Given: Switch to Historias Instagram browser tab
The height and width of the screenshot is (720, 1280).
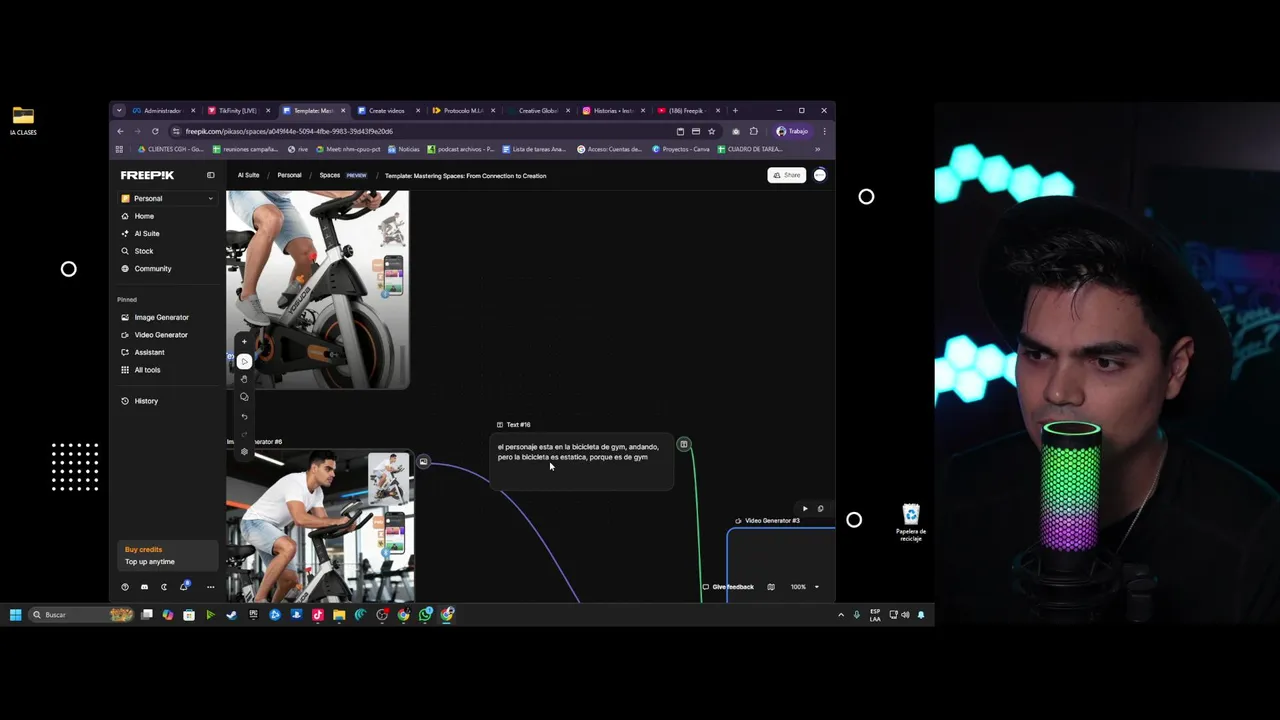Looking at the screenshot, I should (612, 111).
